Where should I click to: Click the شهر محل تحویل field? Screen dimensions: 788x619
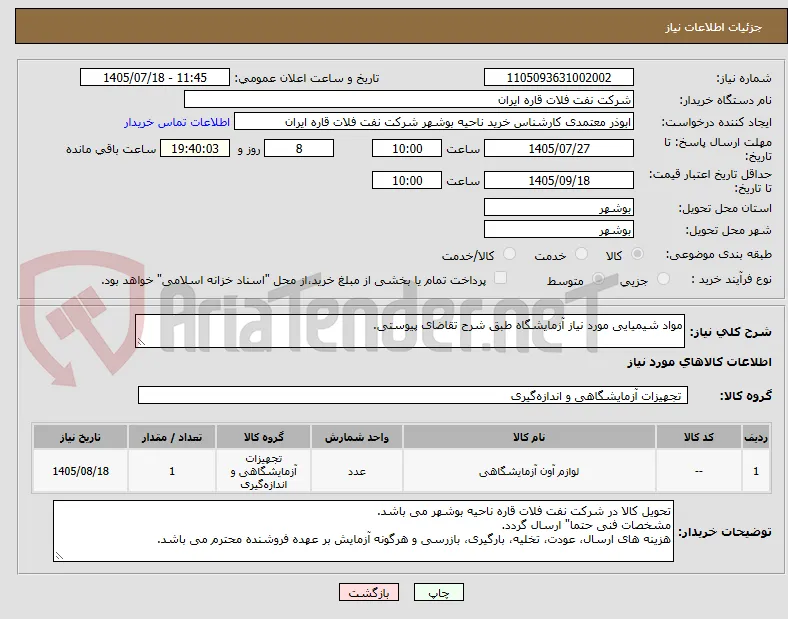pos(559,230)
